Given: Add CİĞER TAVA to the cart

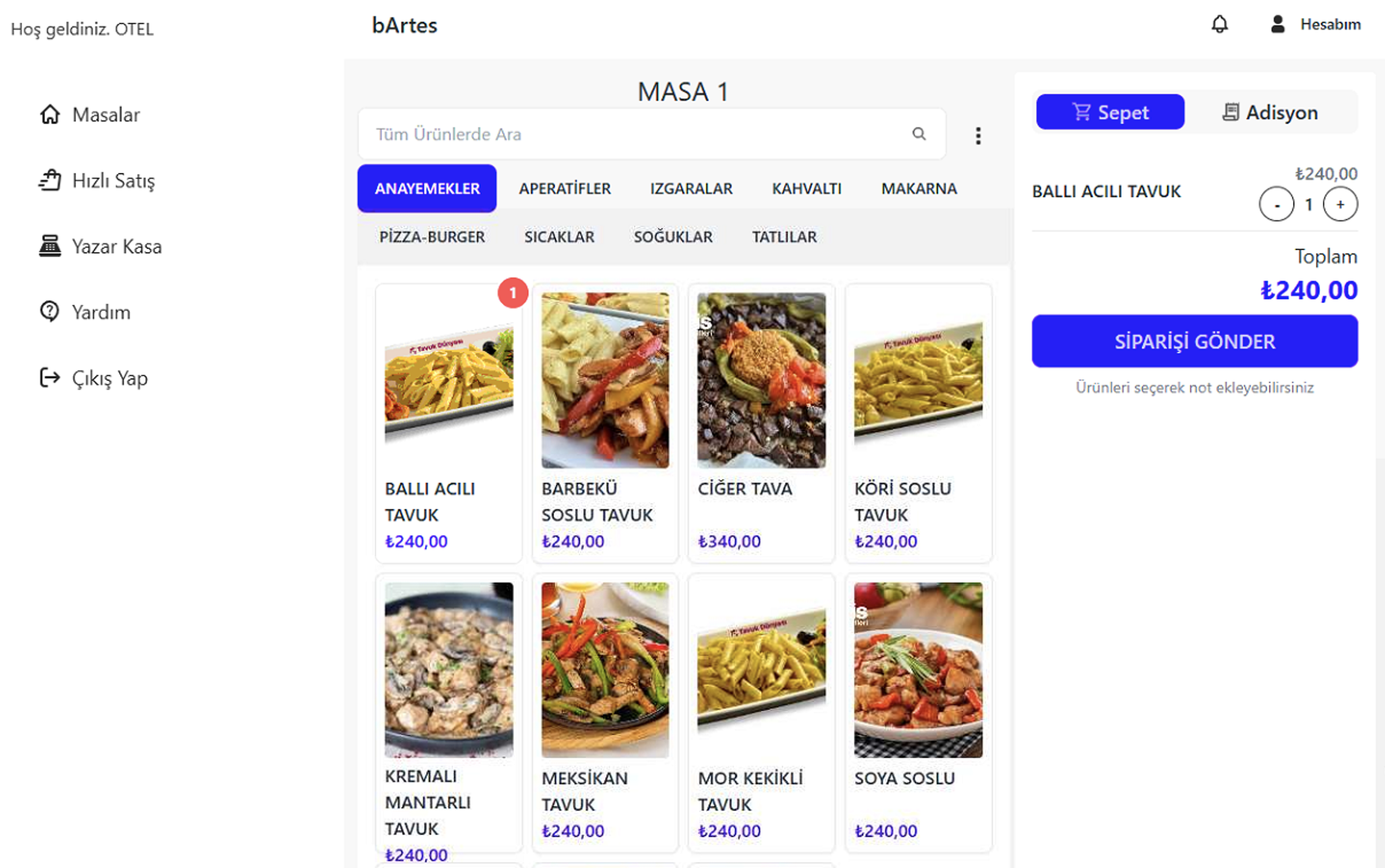Looking at the screenshot, I should click(761, 423).
